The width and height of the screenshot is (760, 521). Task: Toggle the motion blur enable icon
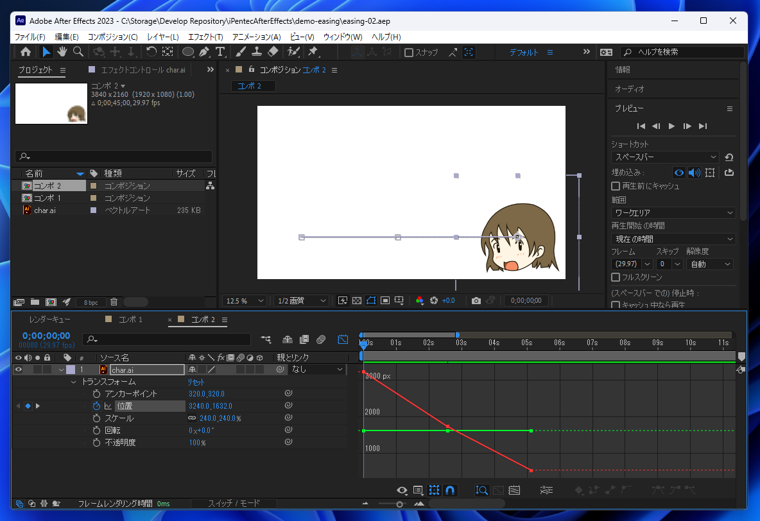(x=320, y=340)
